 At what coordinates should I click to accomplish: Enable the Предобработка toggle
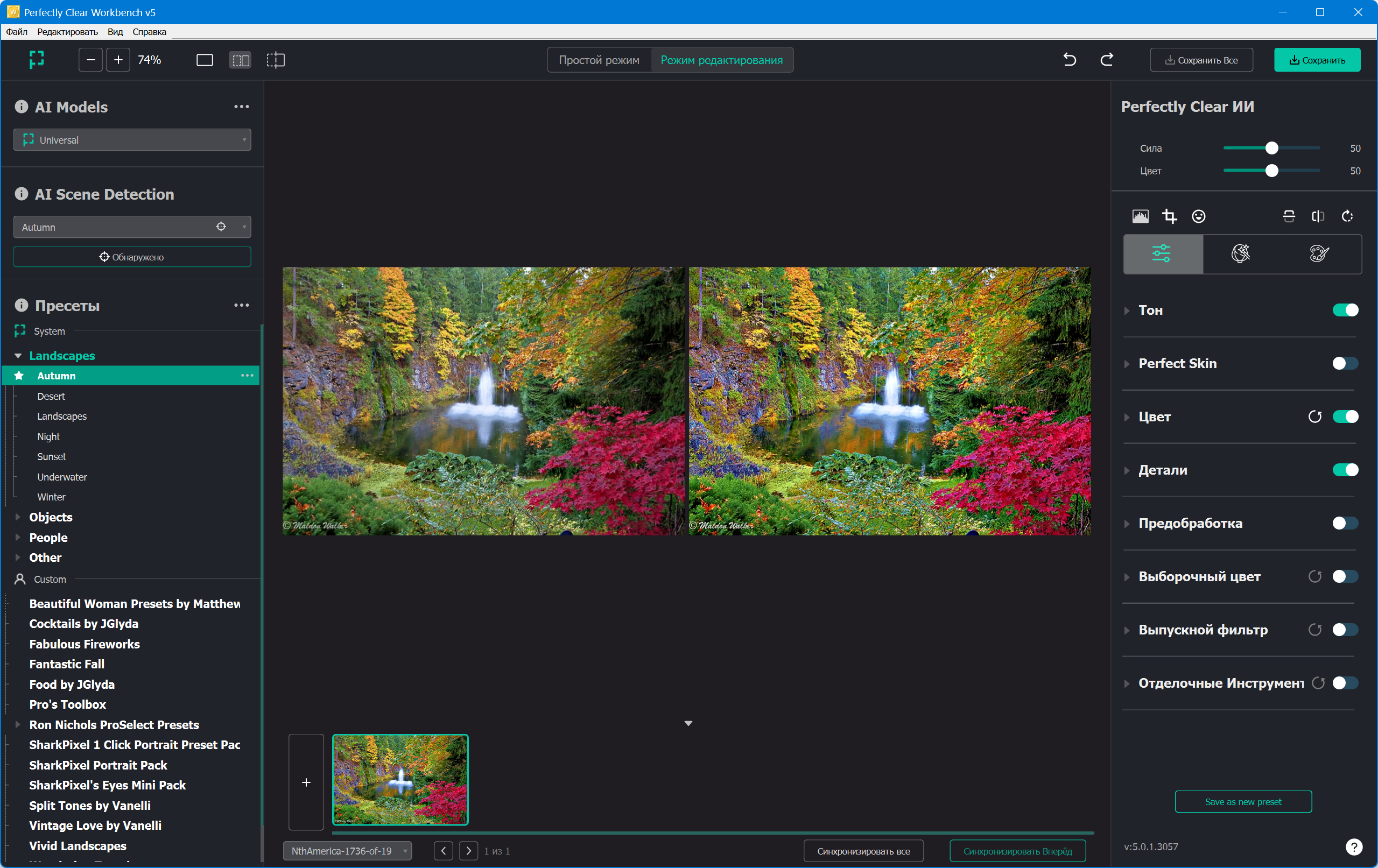(1344, 523)
